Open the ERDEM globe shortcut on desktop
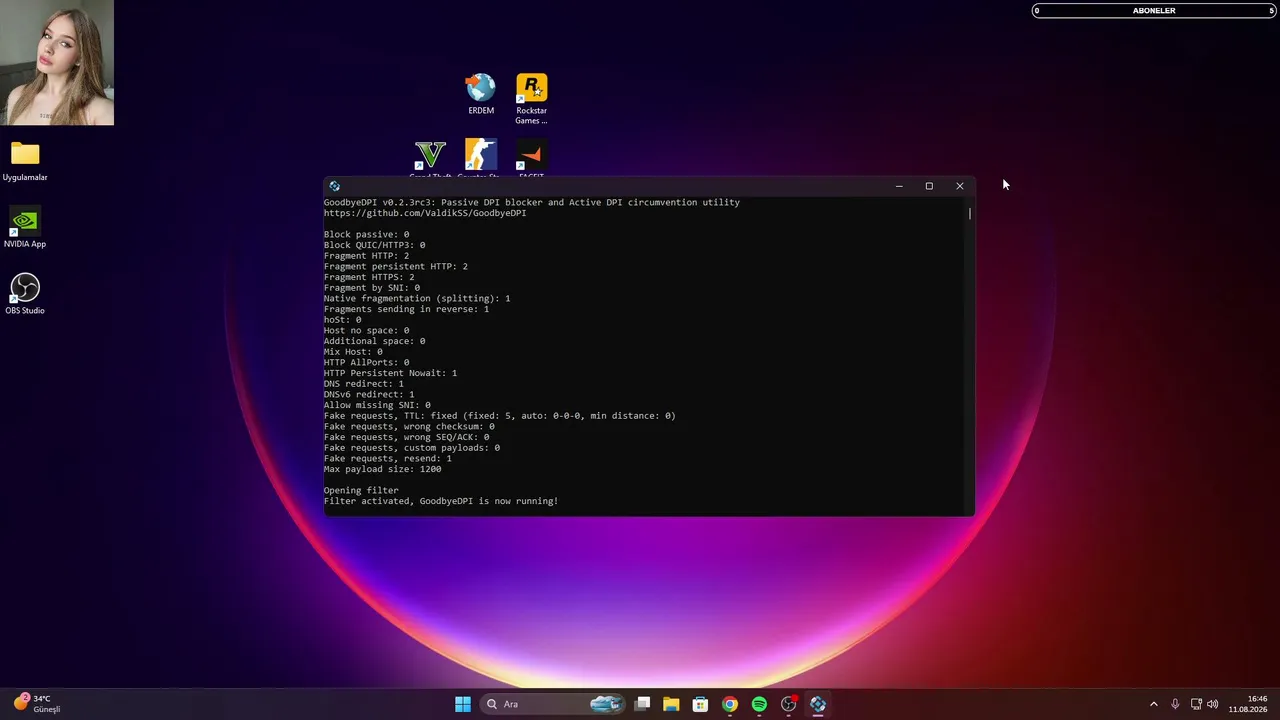 (x=481, y=94)
